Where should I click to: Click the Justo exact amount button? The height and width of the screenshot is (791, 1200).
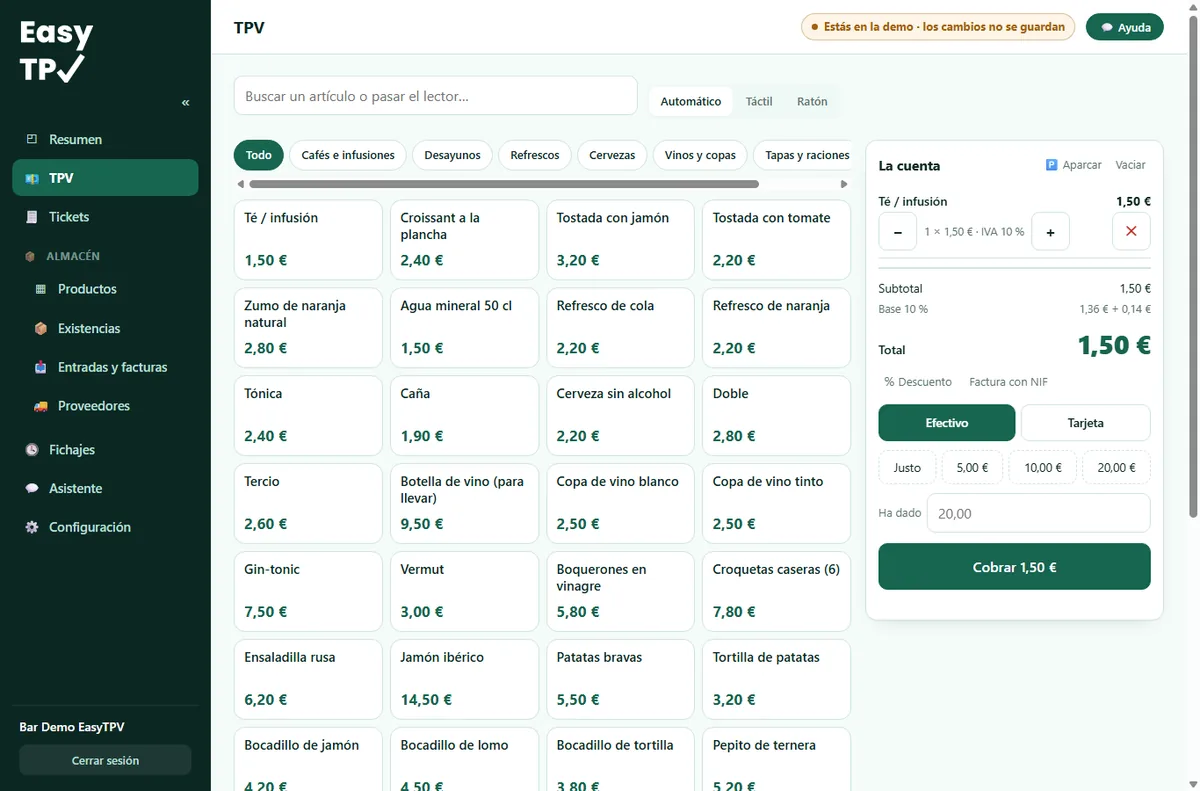coord(907,467)
